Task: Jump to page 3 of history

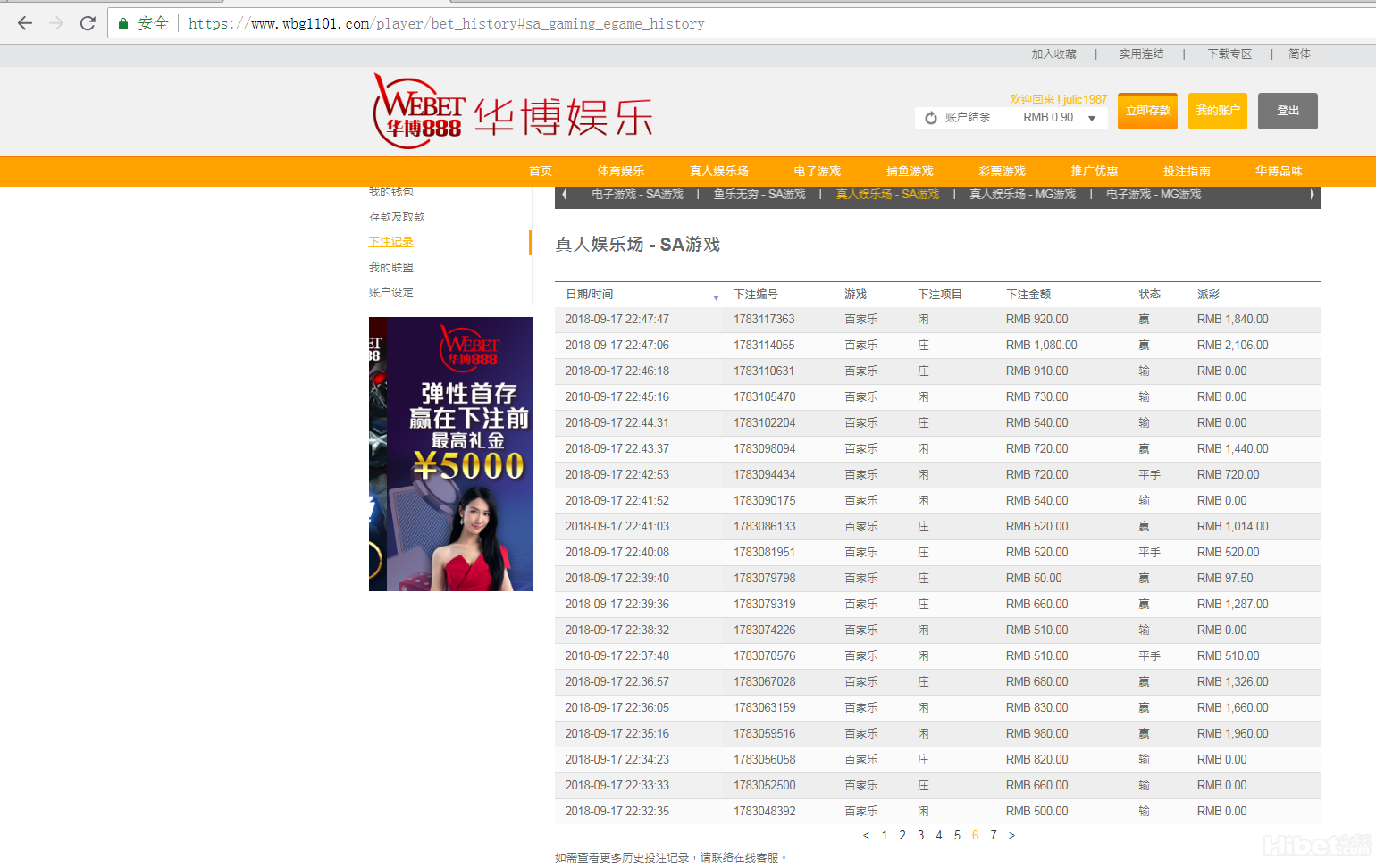Action: pos(920,836)
